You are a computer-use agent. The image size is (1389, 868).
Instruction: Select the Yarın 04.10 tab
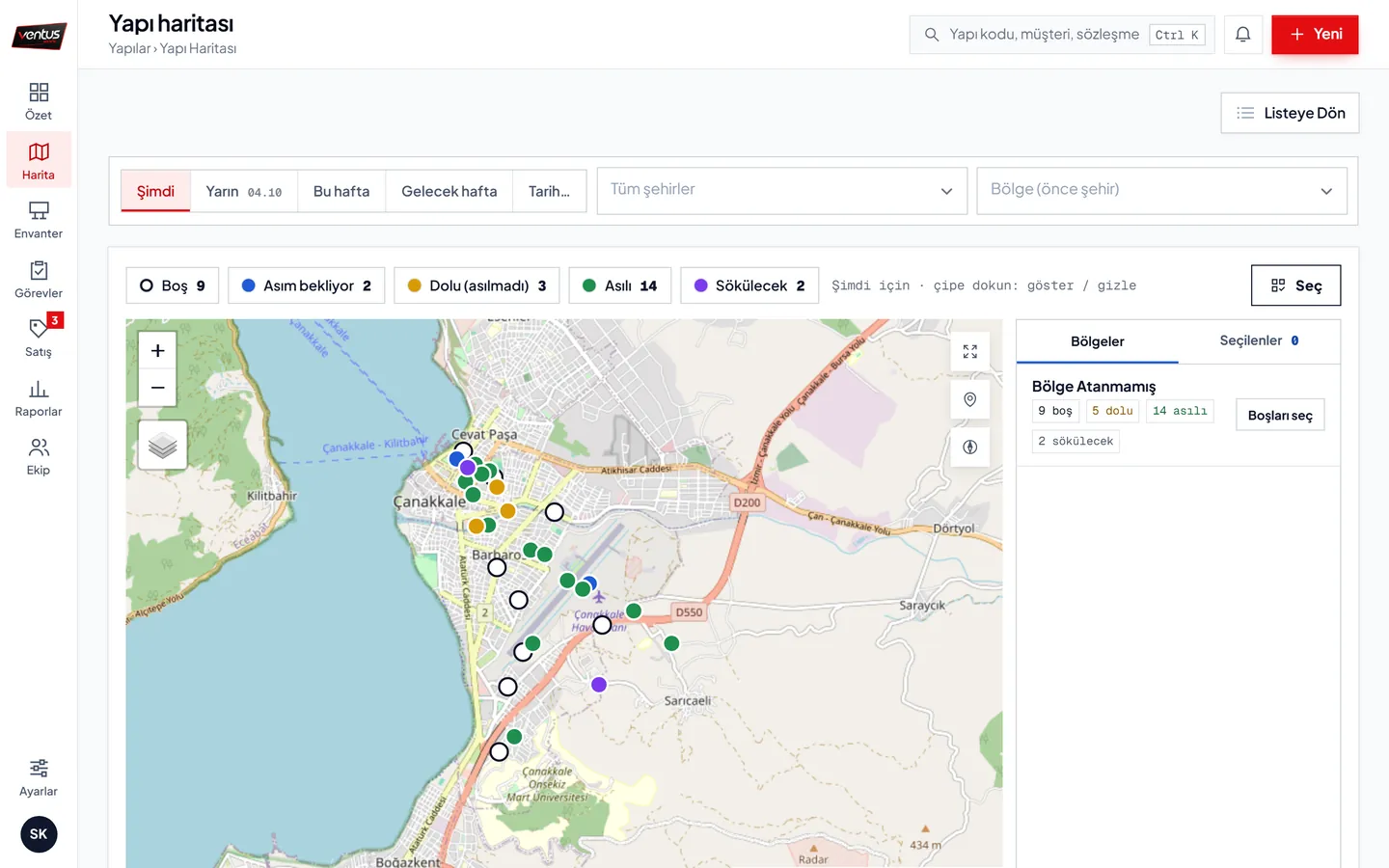click(244, 191)
